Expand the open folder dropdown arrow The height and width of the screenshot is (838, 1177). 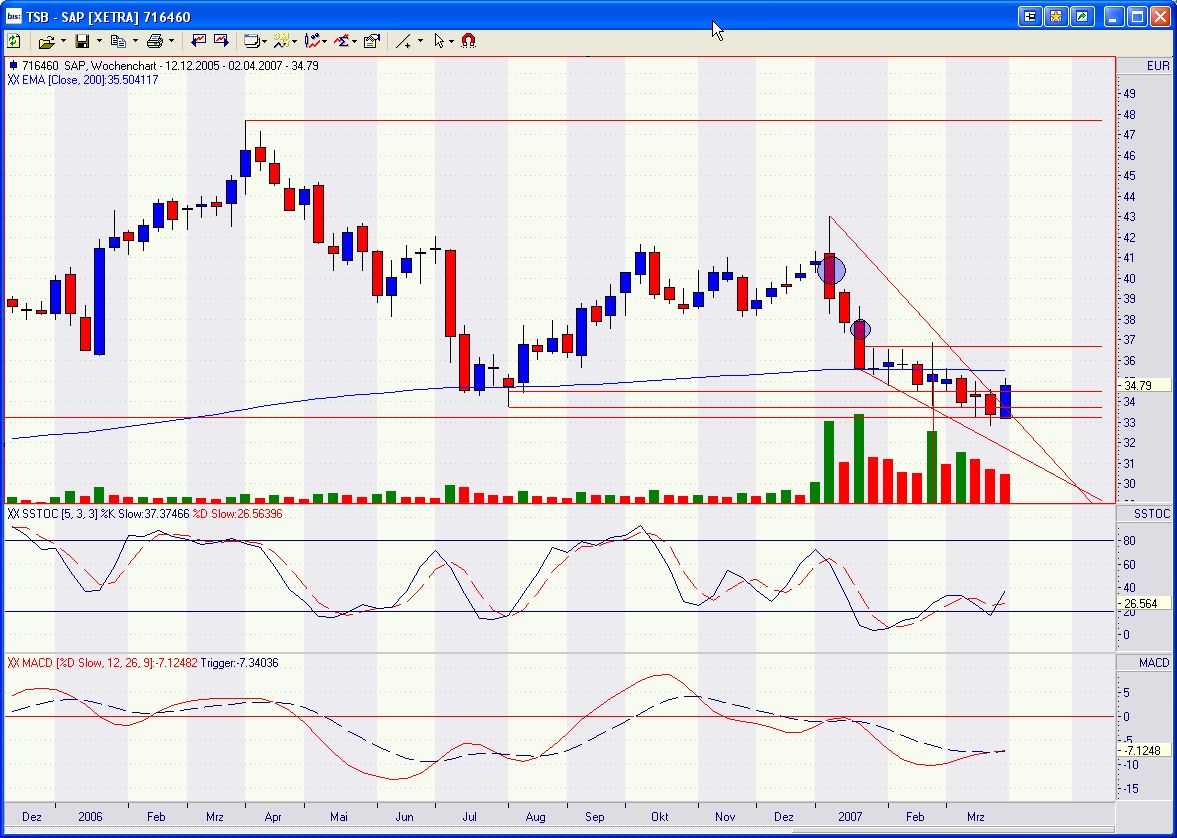click(63, 41)
